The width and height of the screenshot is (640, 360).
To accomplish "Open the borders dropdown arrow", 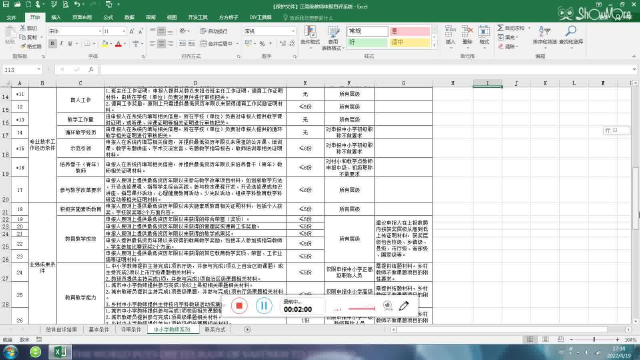I will tap(94, 44).
